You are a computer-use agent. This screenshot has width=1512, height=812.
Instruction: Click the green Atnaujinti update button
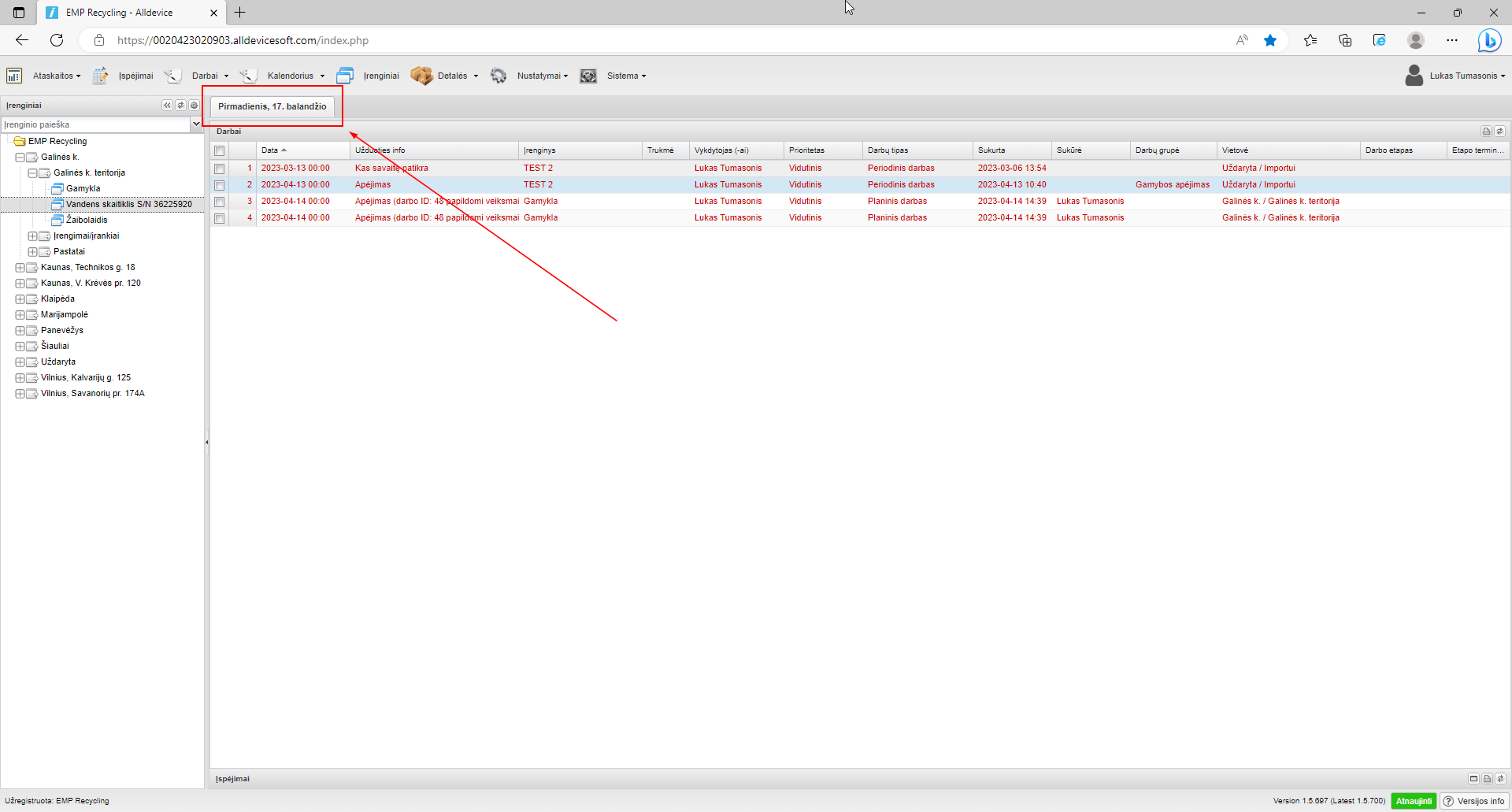1414,801
